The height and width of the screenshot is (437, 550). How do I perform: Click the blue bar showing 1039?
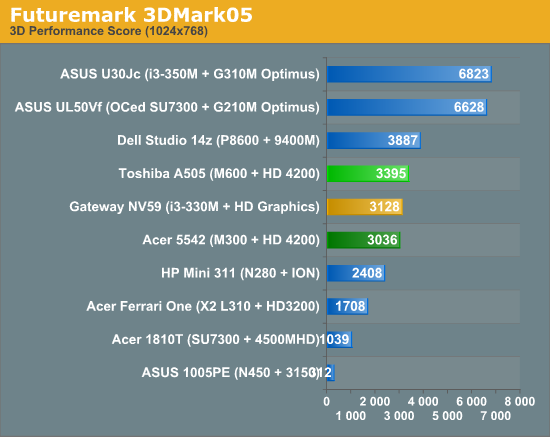[339, 339]
